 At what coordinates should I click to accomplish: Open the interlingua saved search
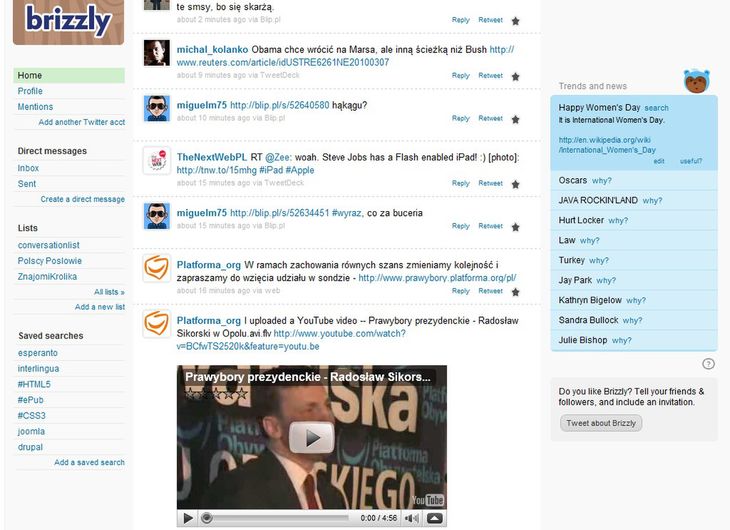point(38,368)
